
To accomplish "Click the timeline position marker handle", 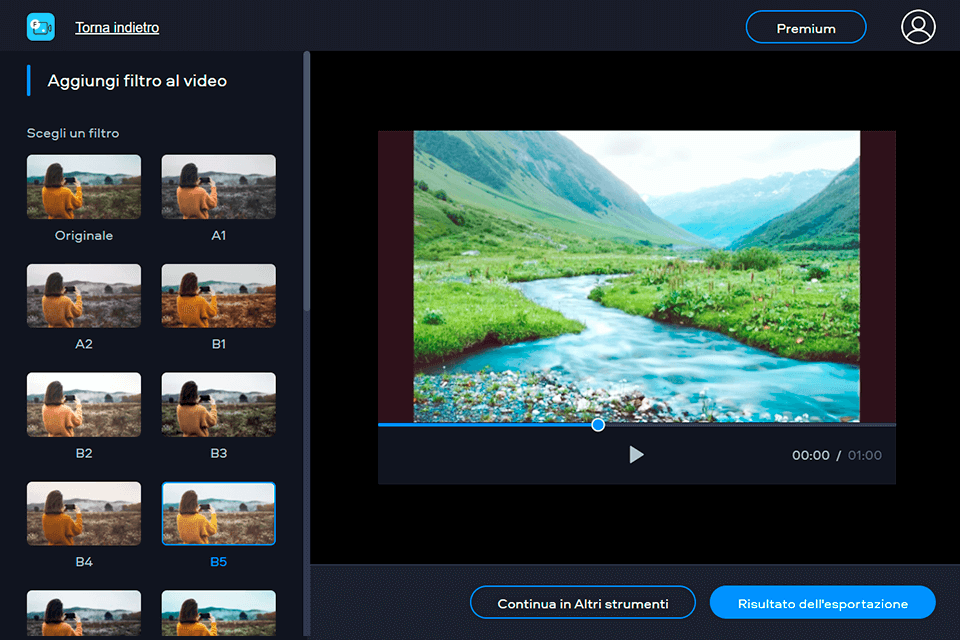I will 598,424.
